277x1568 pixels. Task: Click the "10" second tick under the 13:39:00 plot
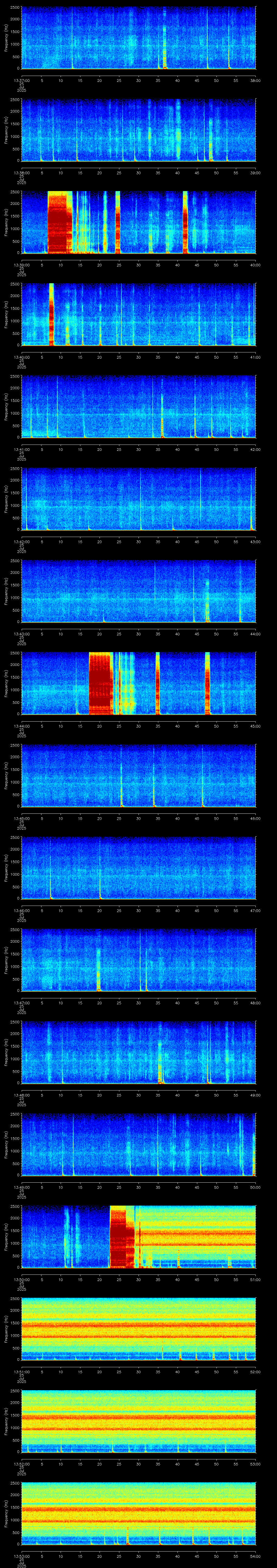[60, 265]
